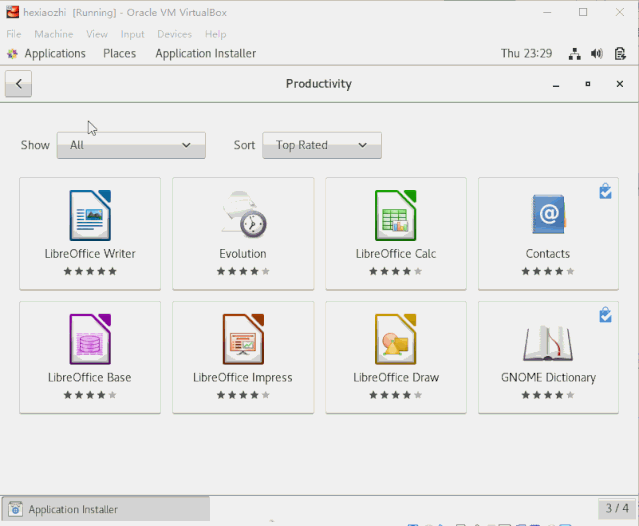Click the clipboard tray icon in top bar

click(620, 53)
